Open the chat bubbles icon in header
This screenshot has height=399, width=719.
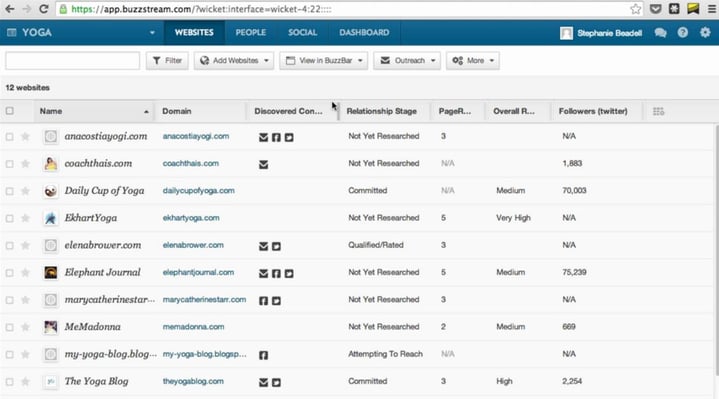(660, 33)
